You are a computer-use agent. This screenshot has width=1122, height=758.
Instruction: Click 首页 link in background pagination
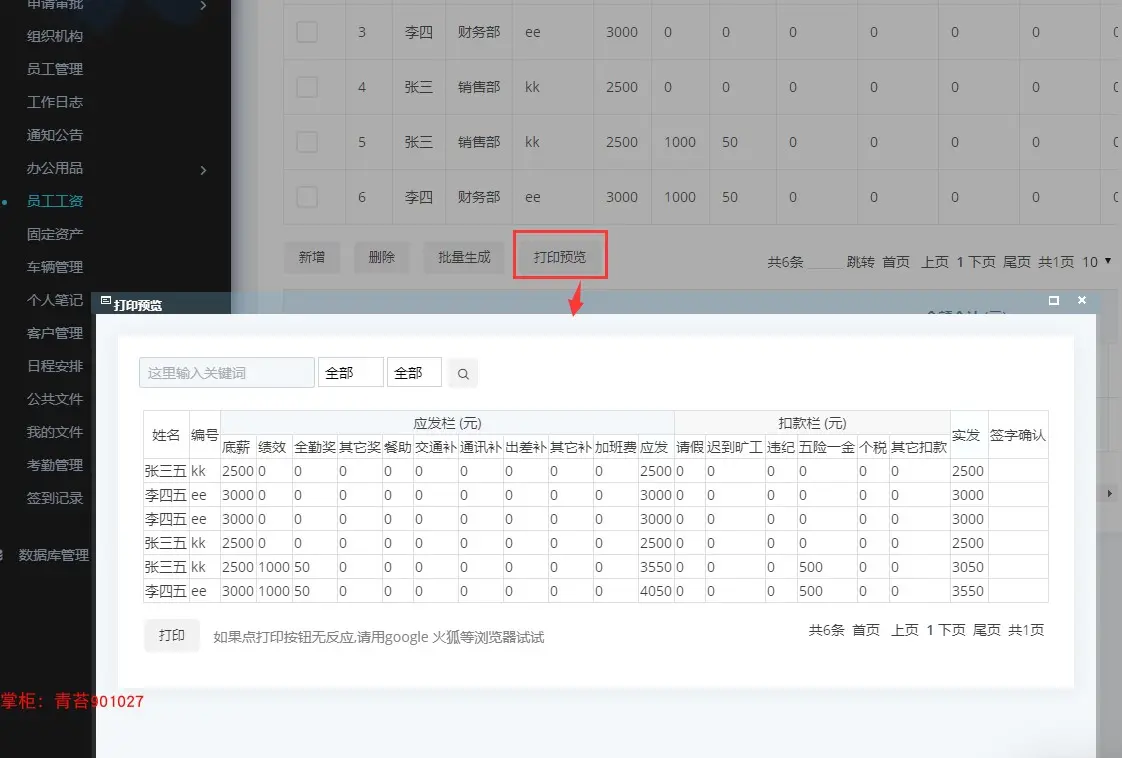(x=896, y=262)
